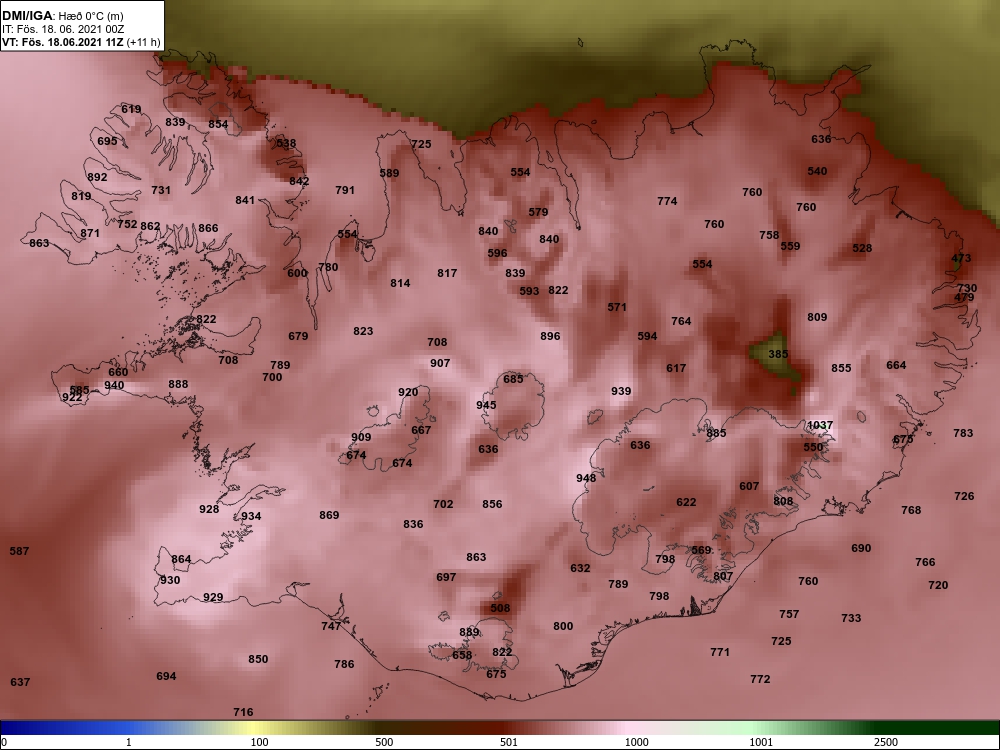Click the 501 label on the color scale
Screen dimensions: 1000x750
509,742
